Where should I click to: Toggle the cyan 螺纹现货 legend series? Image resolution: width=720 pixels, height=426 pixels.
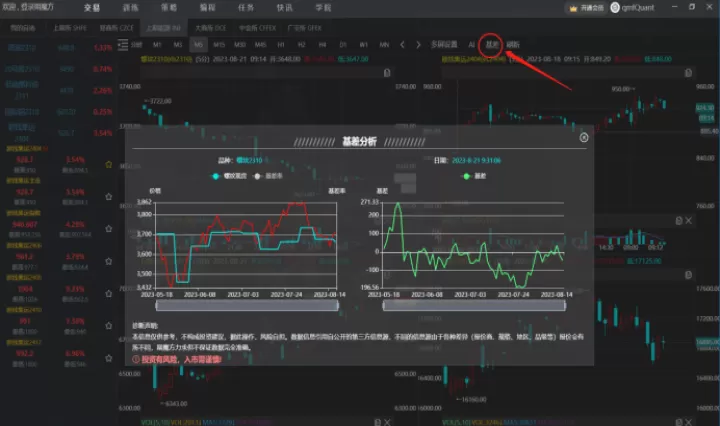[x=229, y=176]
